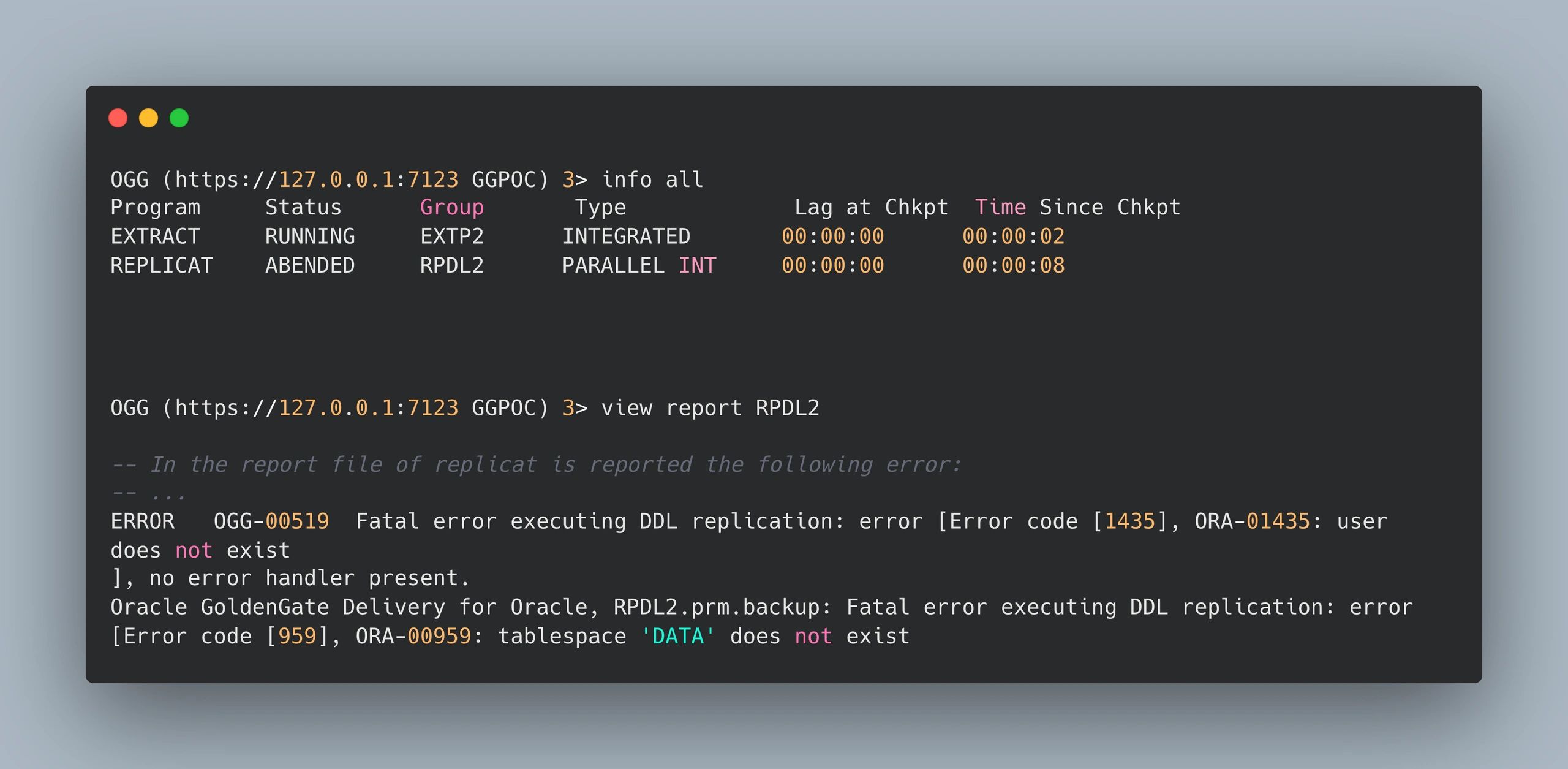Click the red close window dot
This screenshot has width=1568, height=769.
(x=118, y=118)
